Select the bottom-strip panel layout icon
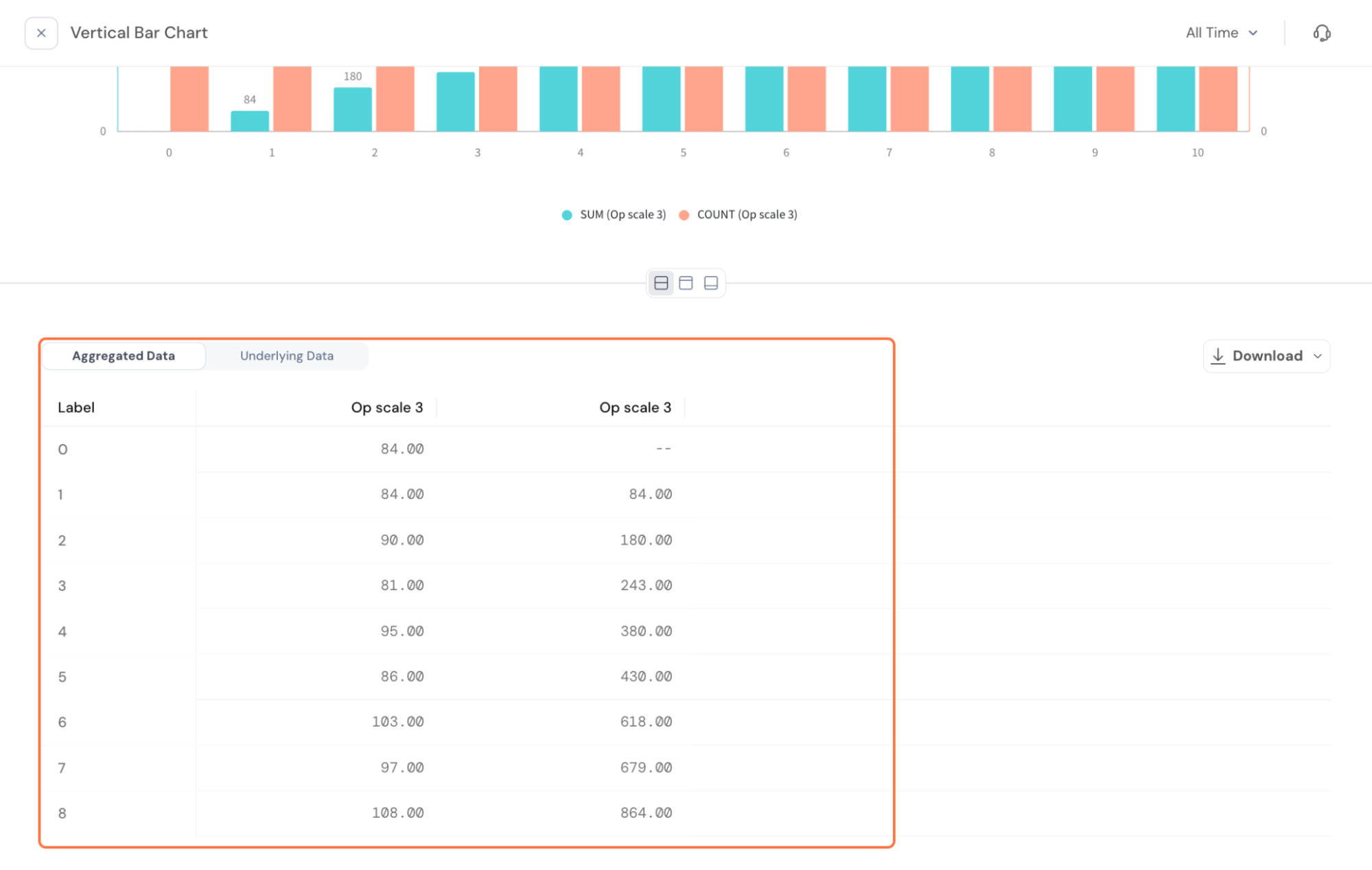Viewport: 1372px width, 870px height. 711,283
